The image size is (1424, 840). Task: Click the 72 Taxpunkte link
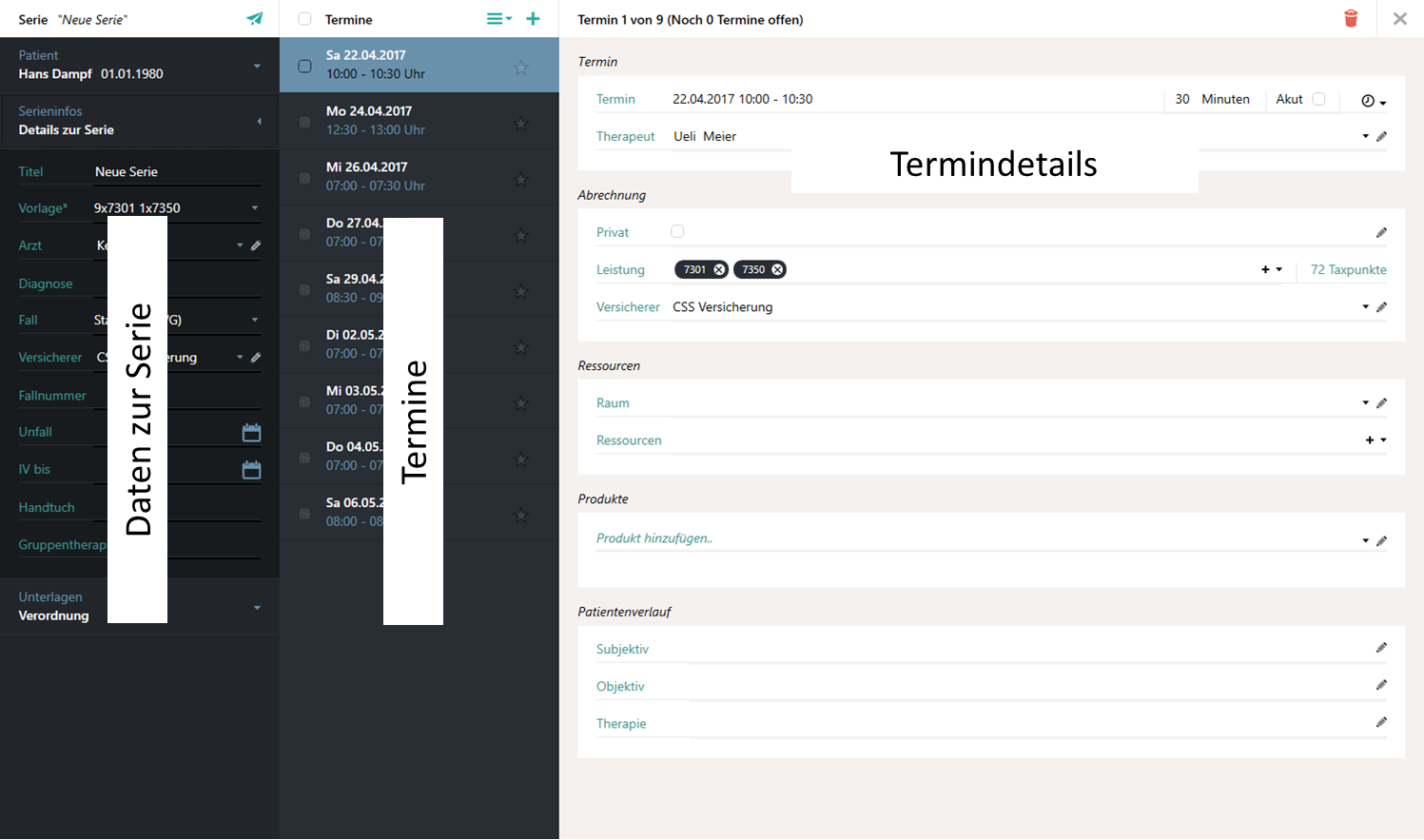pyautogui.click(x=1348, y=270)
